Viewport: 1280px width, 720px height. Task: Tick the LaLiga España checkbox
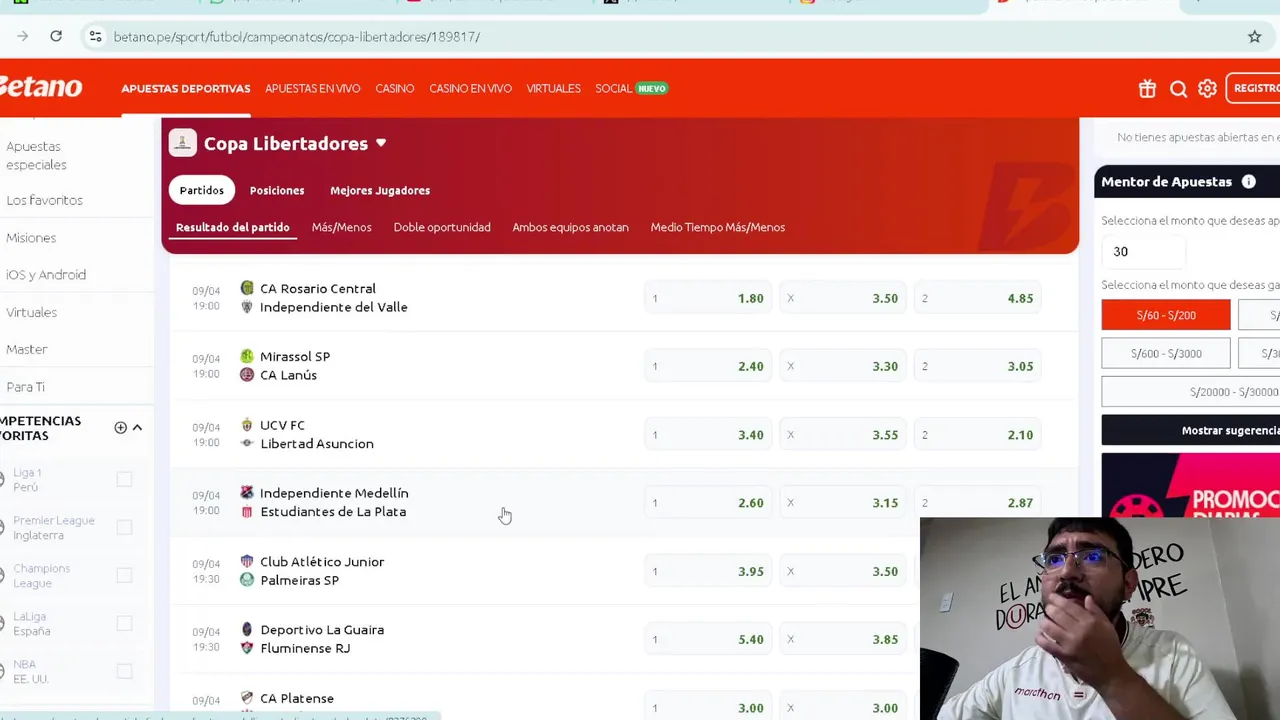tap(124, 623)
